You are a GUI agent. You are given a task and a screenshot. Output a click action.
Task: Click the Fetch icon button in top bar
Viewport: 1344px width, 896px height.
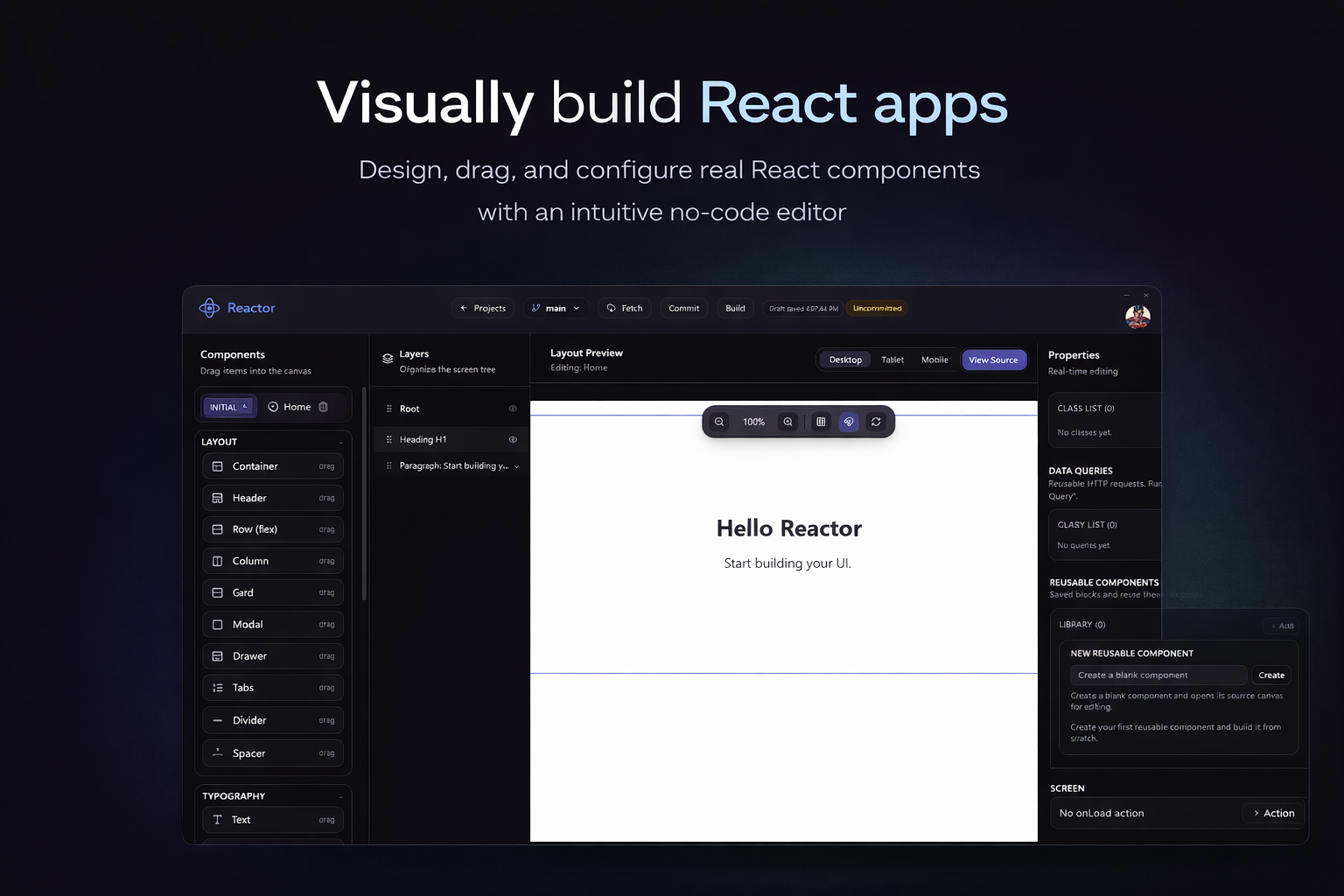[611, 308]
